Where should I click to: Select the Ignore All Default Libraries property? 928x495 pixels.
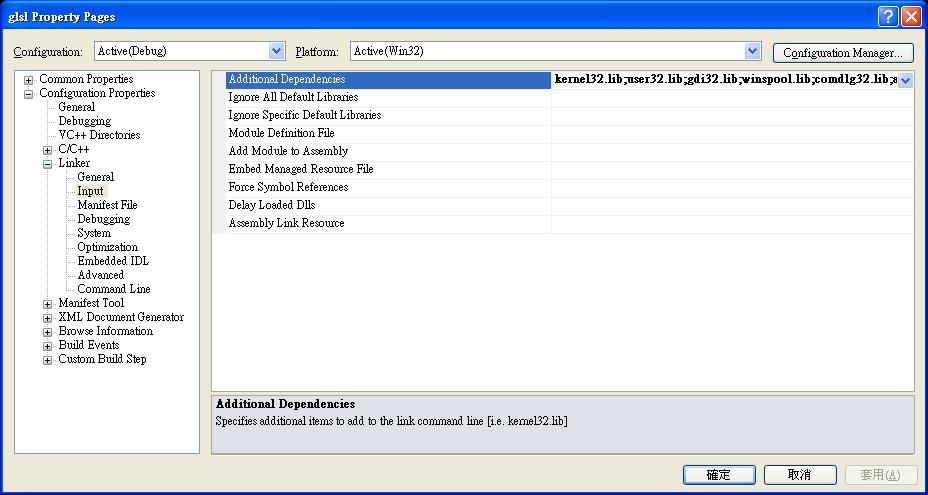[293, 97]
